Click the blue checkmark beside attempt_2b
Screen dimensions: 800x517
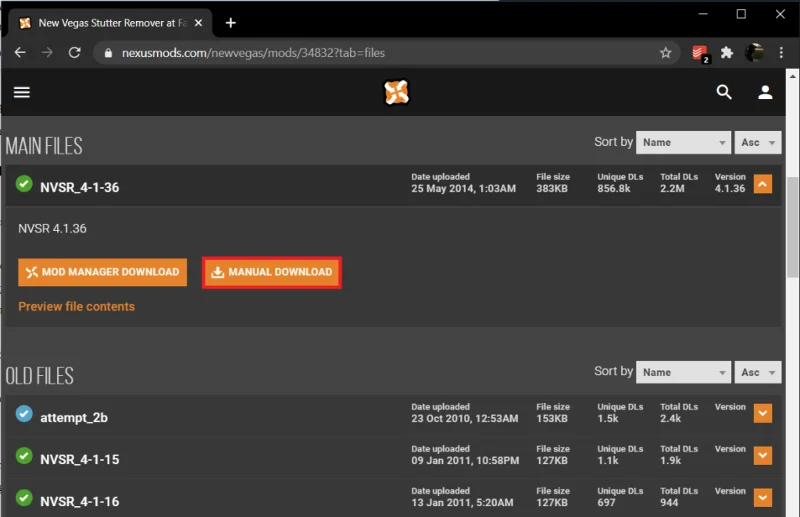(24, 414)
